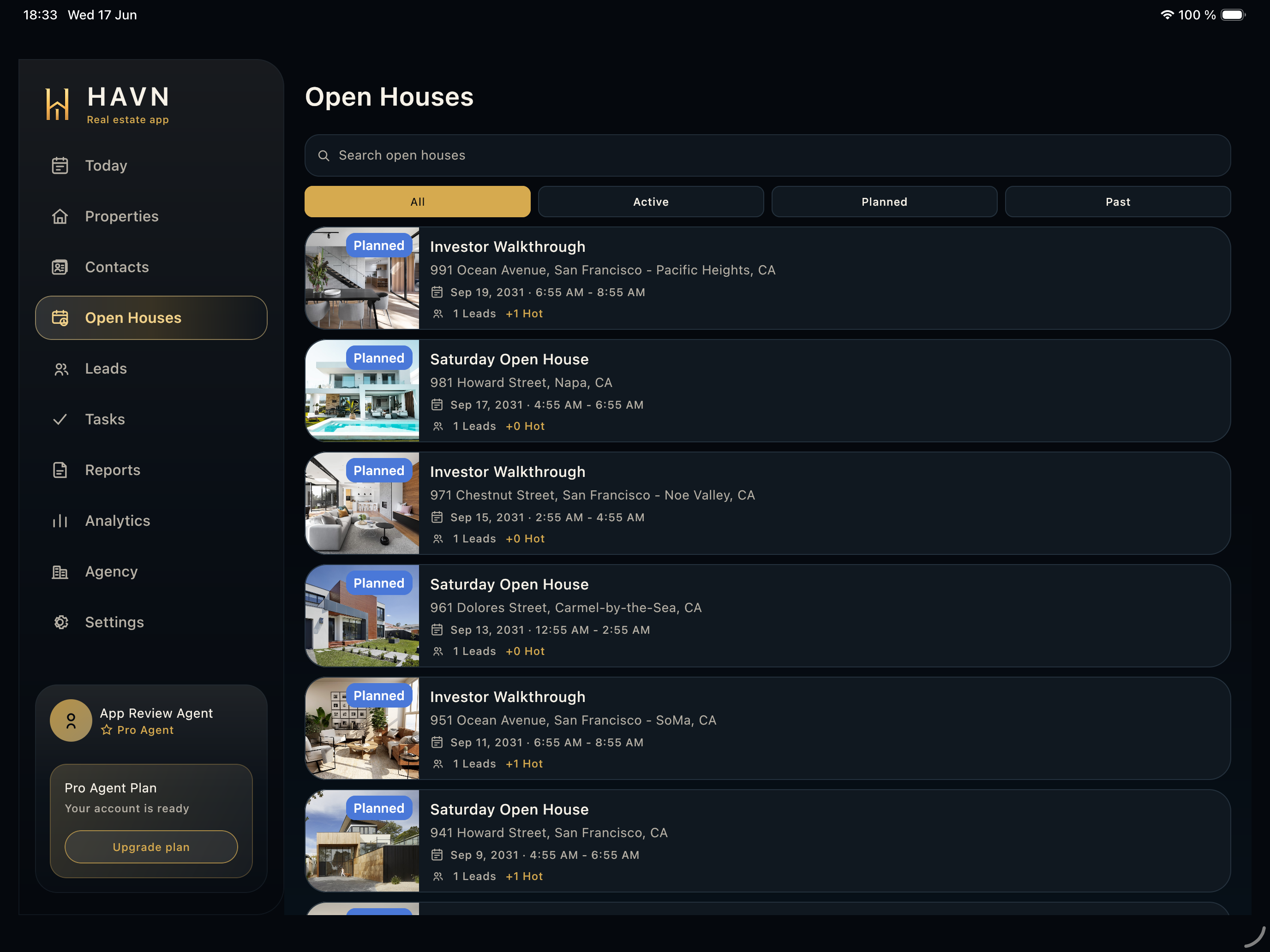Image resolution: width=1270 pixels, height=952 pixels.
Task: Click the Open Houses sidebar icon
Action: [60, 318]
